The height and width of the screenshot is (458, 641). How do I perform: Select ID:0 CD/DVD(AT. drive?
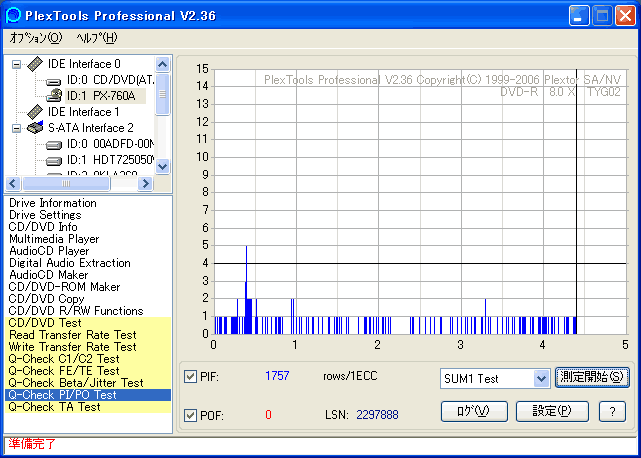click(x=110, y=80)
